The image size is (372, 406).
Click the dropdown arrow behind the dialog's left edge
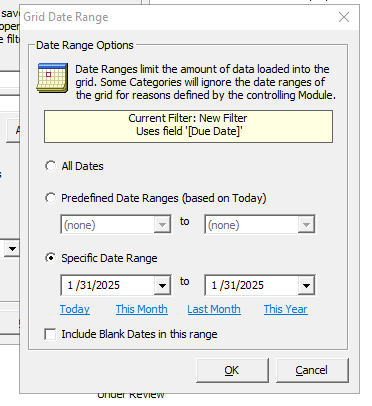pos(12,249)
